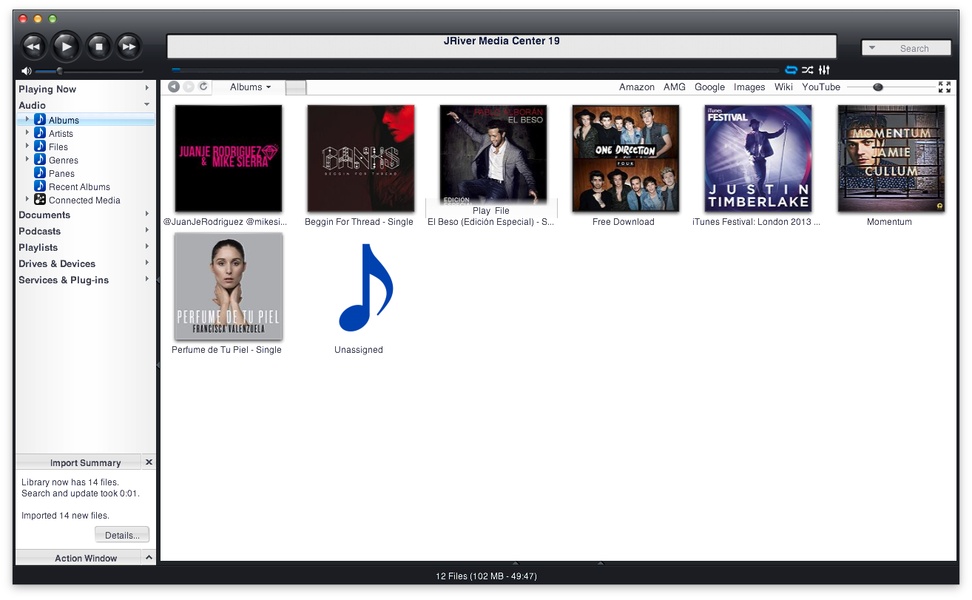Refresh the view with the reload icon
The image size is (972, 600).
[x=203, y=87]
